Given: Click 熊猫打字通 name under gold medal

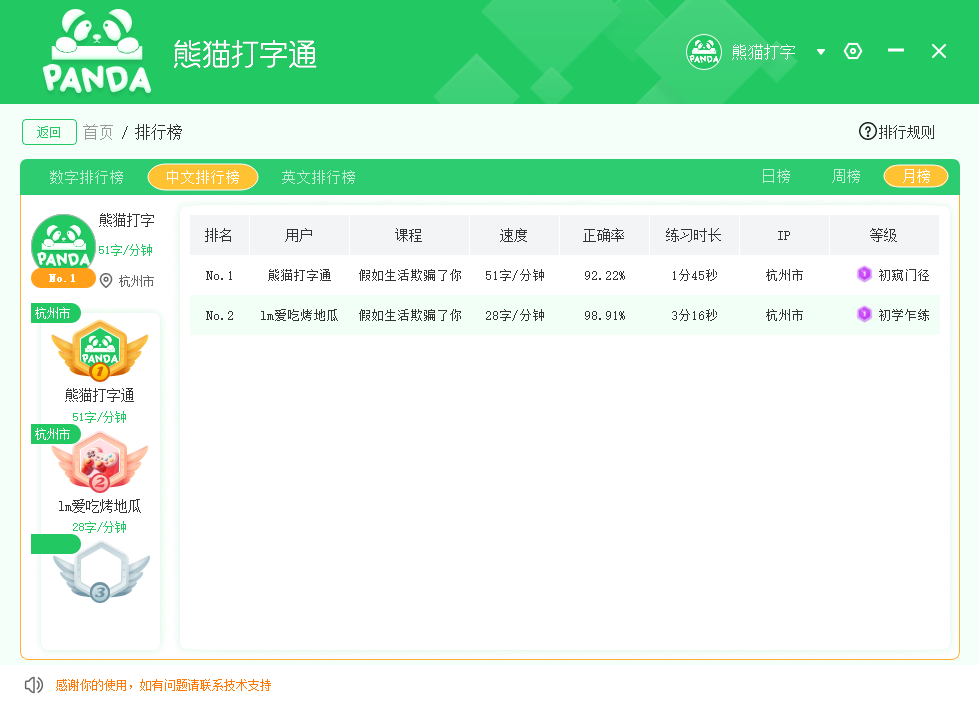Looking at the screenshot, I should (99, 395).
